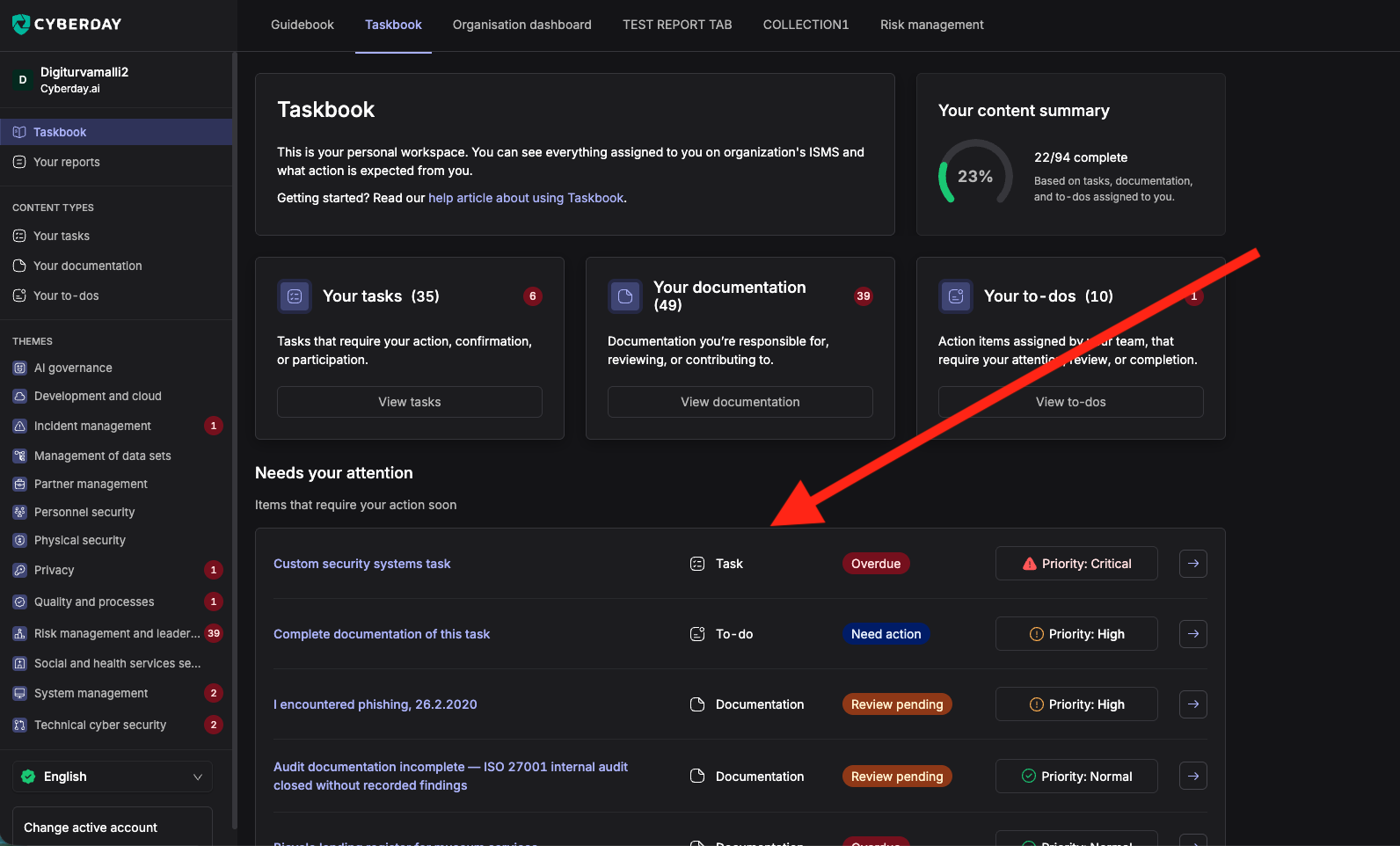Open Risk management and leadership theme
This screenshot has width=1400, height=846.
click(x=116, y=633)
